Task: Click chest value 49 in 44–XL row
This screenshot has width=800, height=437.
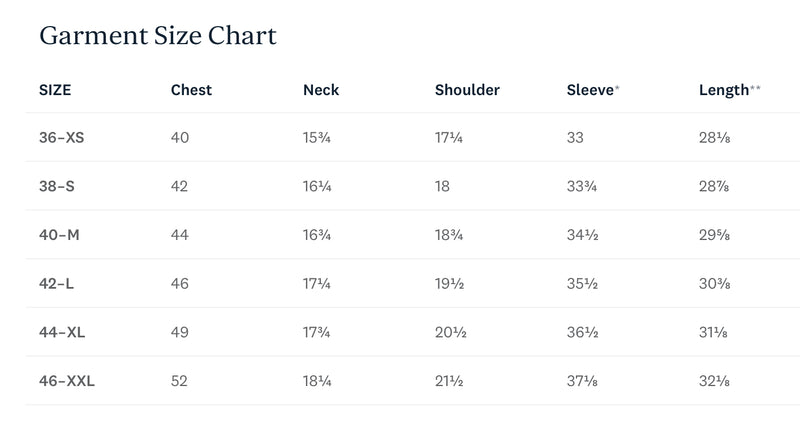Action: 180,332
